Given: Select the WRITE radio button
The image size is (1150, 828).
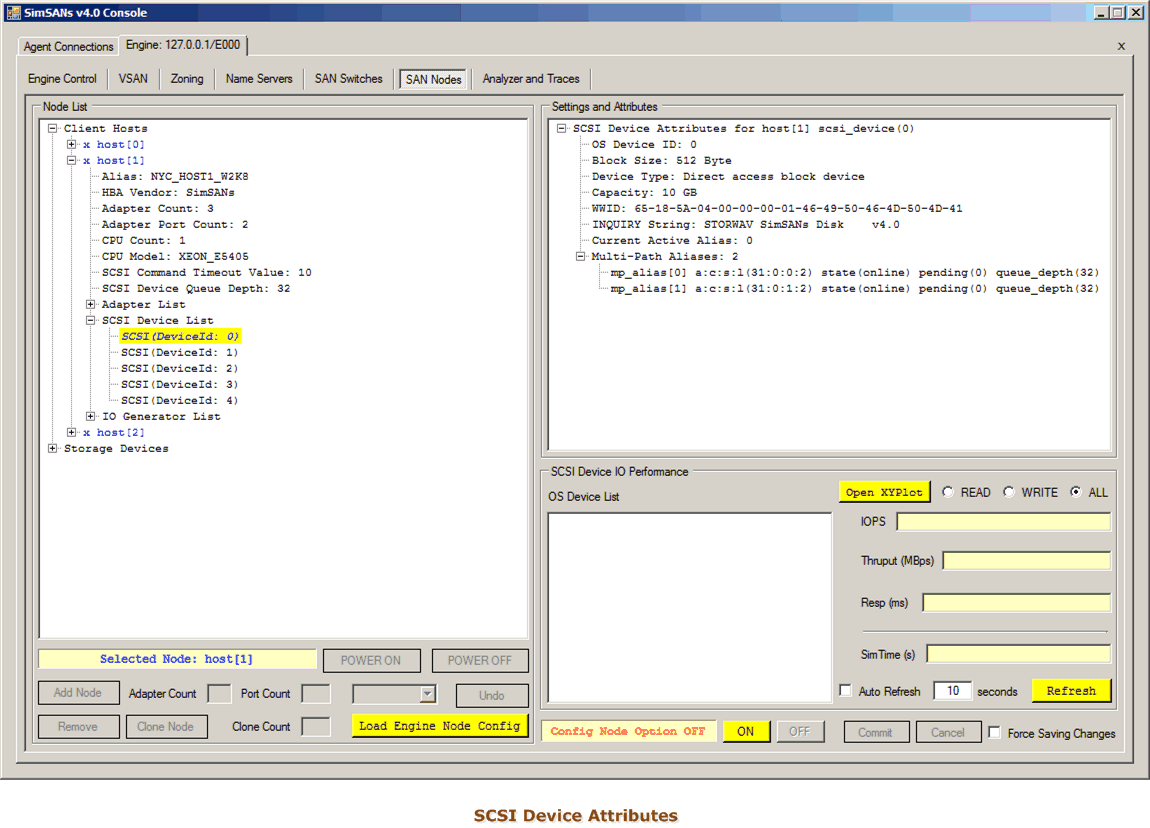Looking at the screenshot, I should [1009, 492].
